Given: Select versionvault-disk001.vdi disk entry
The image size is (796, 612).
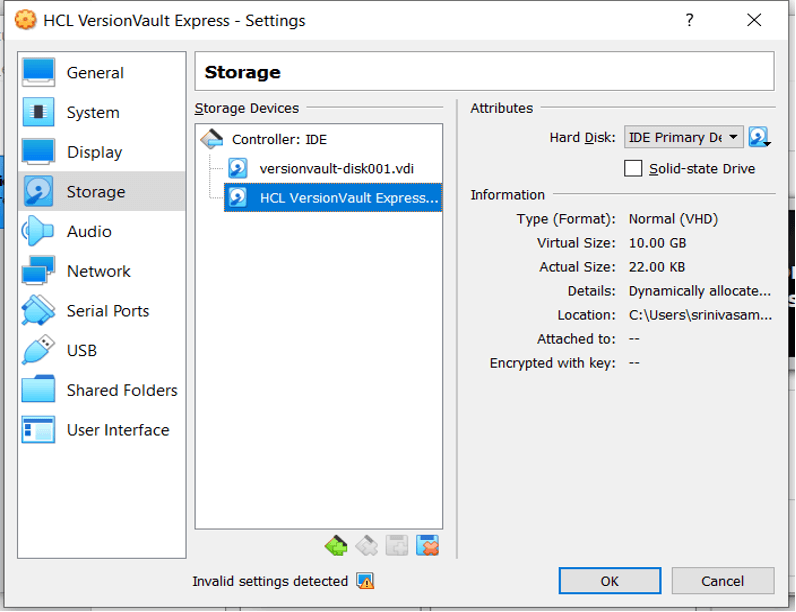Looking at the screenshot, I should [333, 168].
